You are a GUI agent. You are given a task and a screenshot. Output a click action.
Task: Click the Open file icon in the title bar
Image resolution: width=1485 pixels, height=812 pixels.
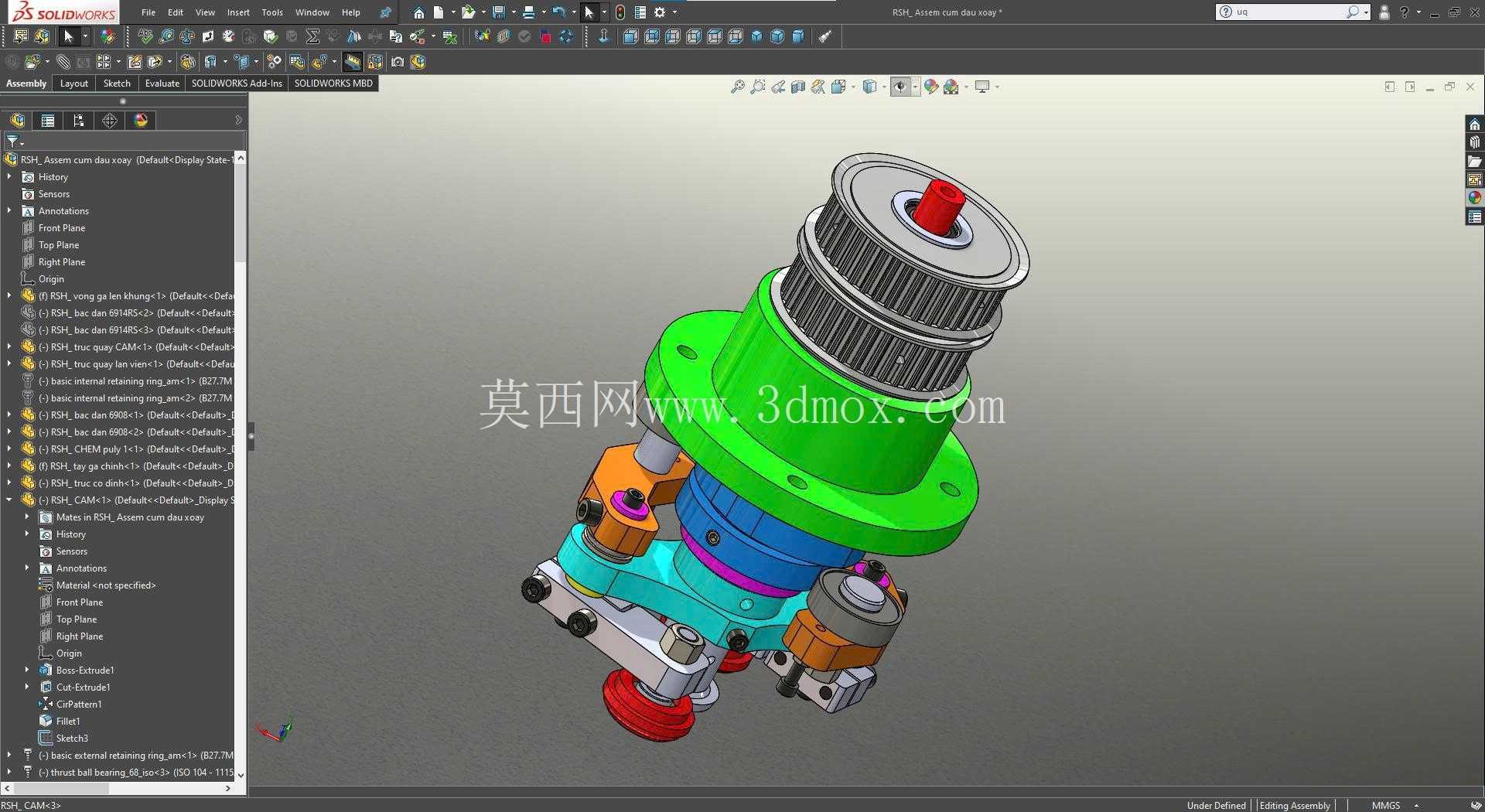click(468, 12)
